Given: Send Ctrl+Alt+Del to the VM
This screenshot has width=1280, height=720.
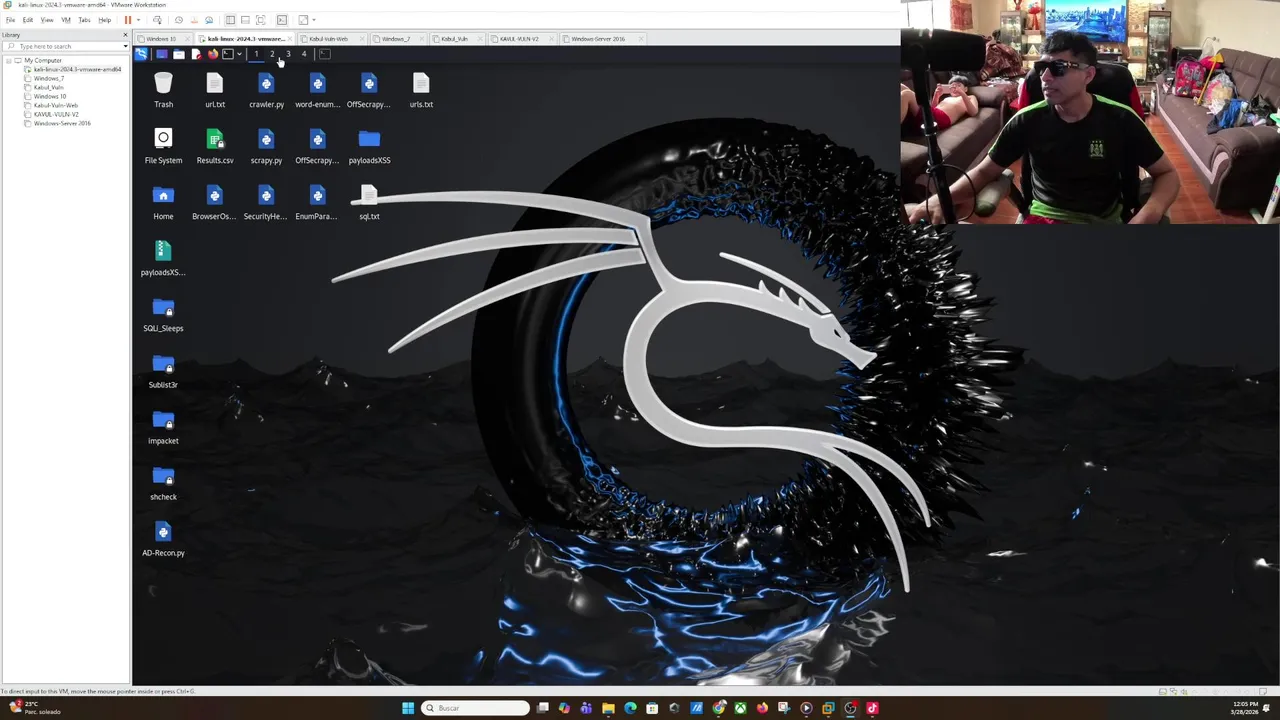Looking at the screenshot, I should click(x=157, y=20).
